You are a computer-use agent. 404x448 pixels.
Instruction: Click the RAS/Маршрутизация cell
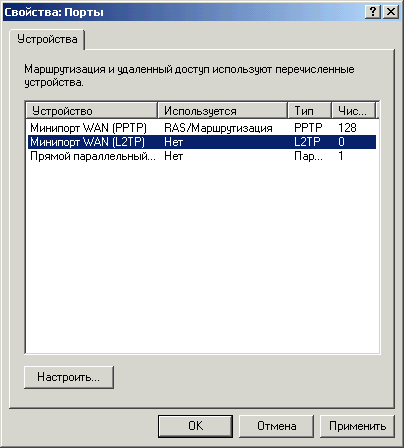point(218,128)
